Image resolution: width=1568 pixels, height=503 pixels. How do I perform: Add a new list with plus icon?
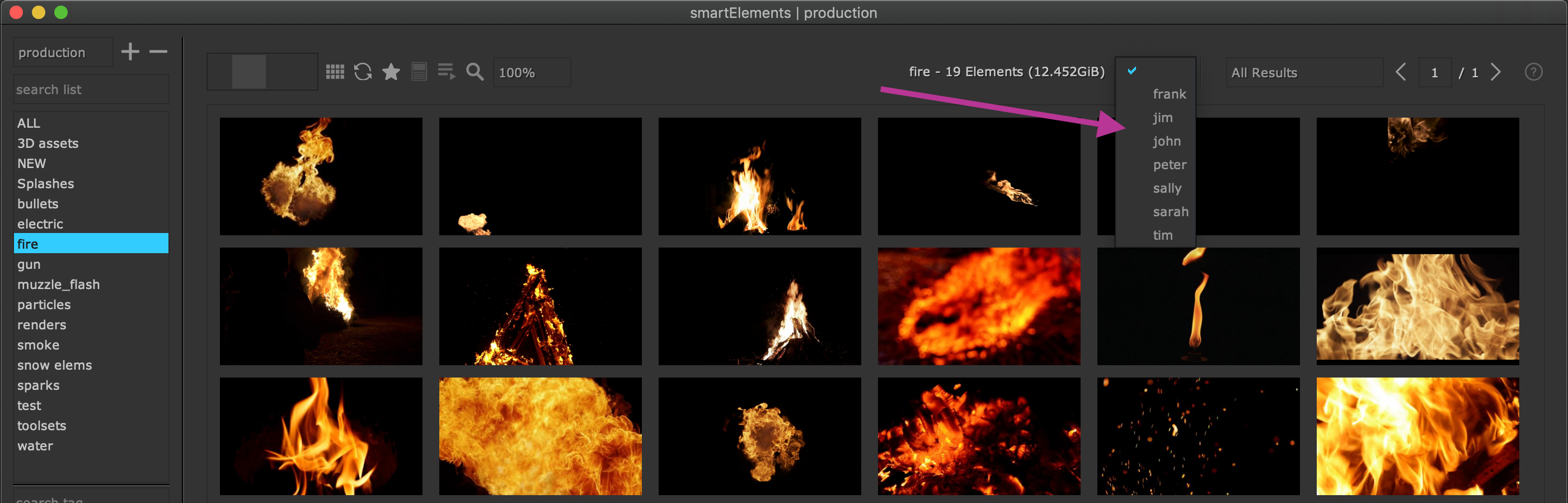pyautogui.click(x=130, y=52)
